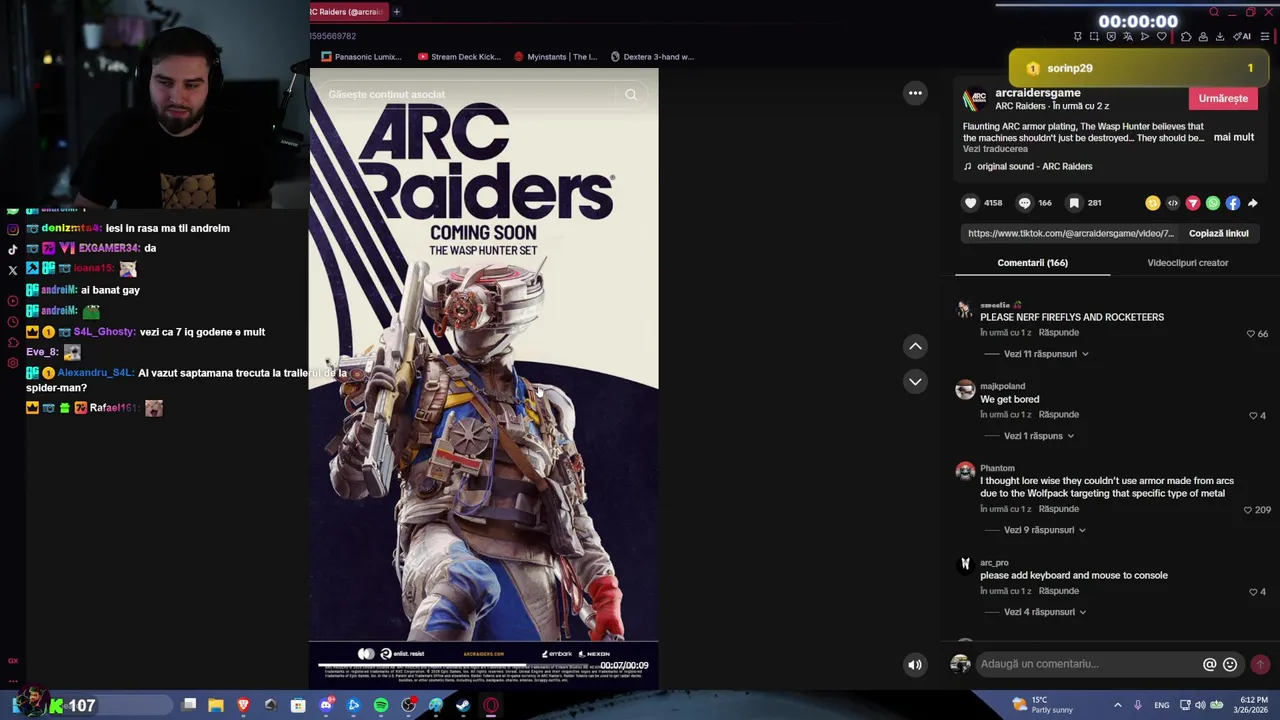The height and width of the screenshot is (720, 1280).
Task: Like Phantom's comment with 209 likes
Action: (1247, 510)
